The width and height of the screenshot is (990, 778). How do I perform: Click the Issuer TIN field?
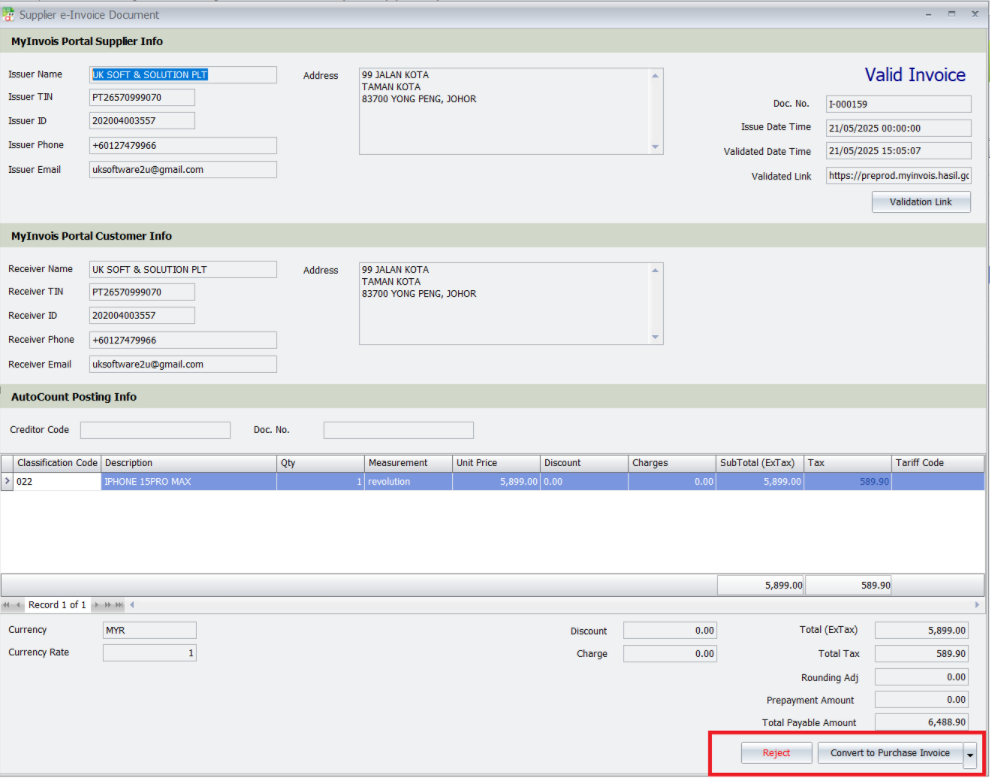(142, 98)
